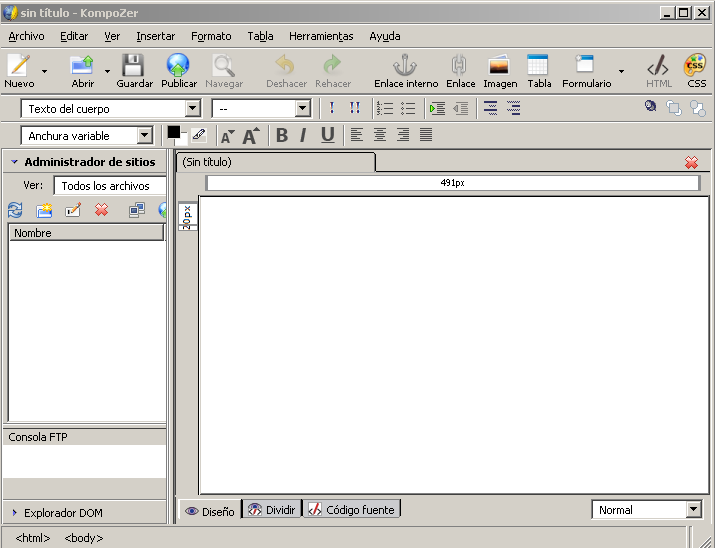Open the Normal view mode dropdown
This screenshot has height=548, width=715.
[647, 510]
